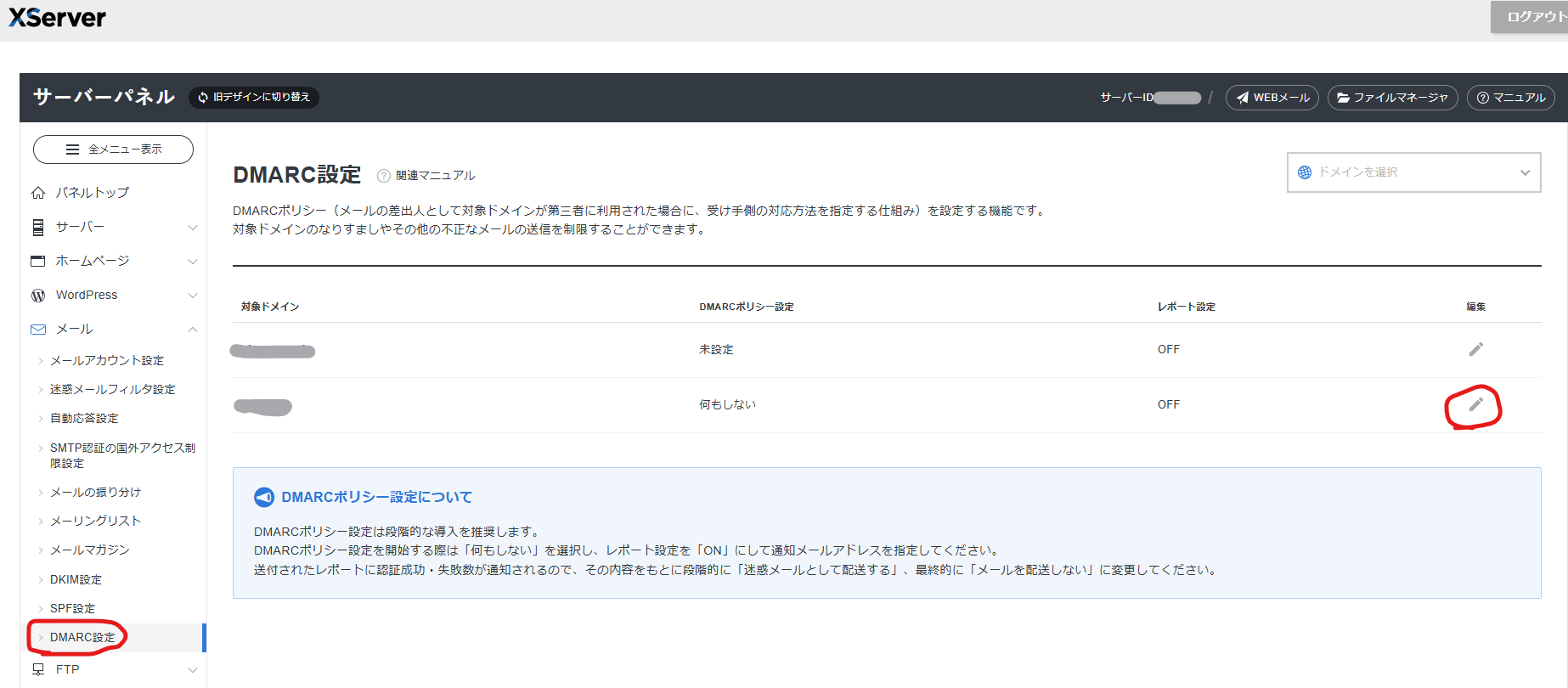Screen dimensions: 1568x688
Task: Expand the ホームページ menu chevron
Action: [192, 261]
